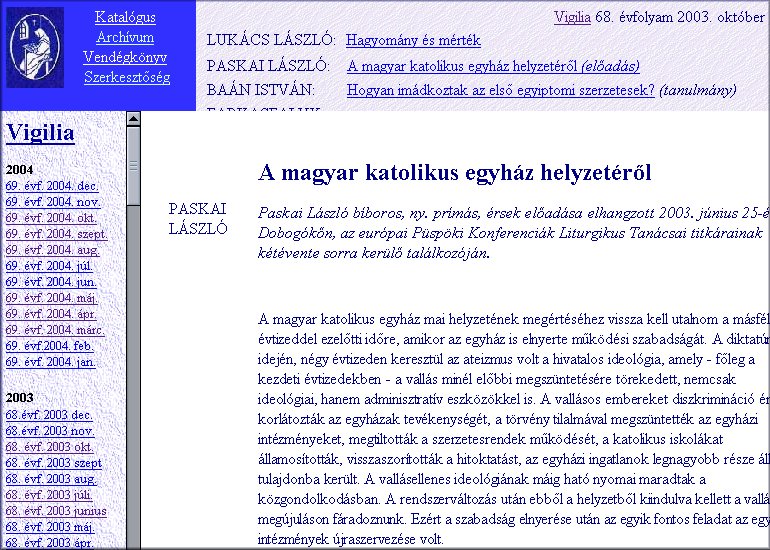Screen dimensions: 770x550
Task: Open issue 68. évf. 2003 ápr.
Action: tap(50, 543)
